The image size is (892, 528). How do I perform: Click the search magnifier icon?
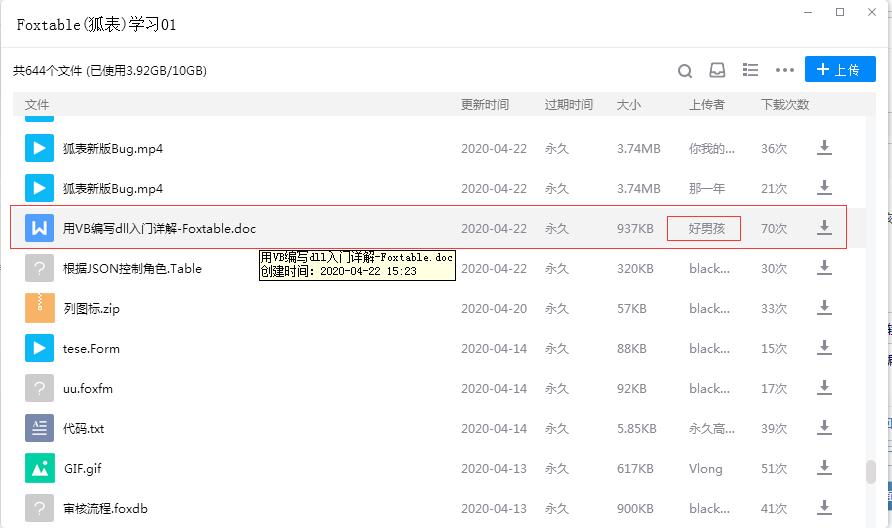pyautogui.click(x=685, y=70)
